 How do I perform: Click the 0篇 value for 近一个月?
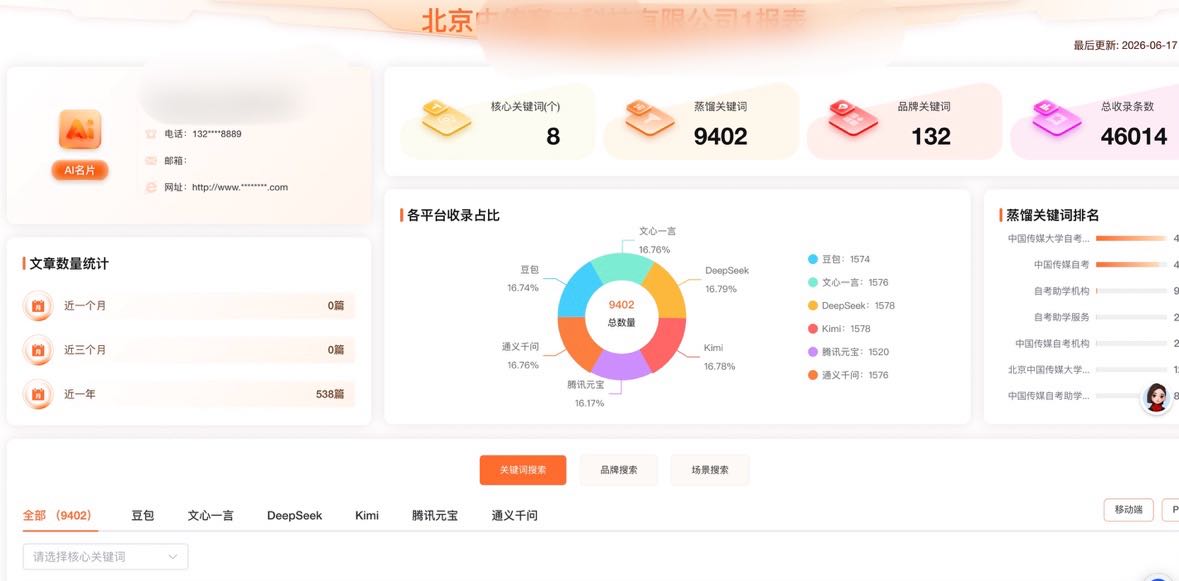336,306
